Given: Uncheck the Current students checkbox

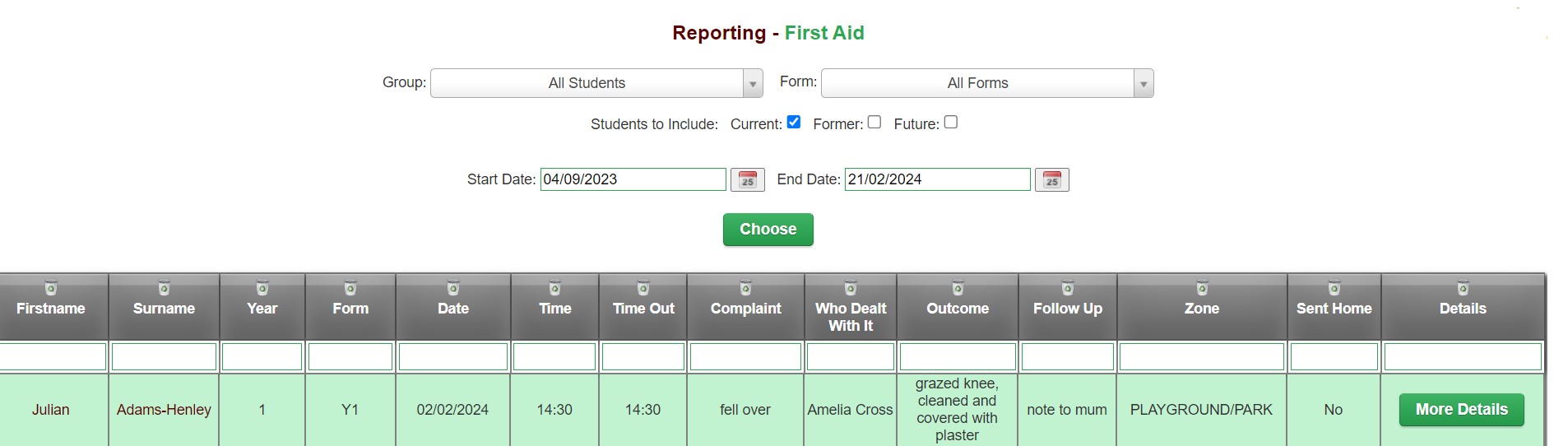Looking at the screenshot, I should coord(794,122).
